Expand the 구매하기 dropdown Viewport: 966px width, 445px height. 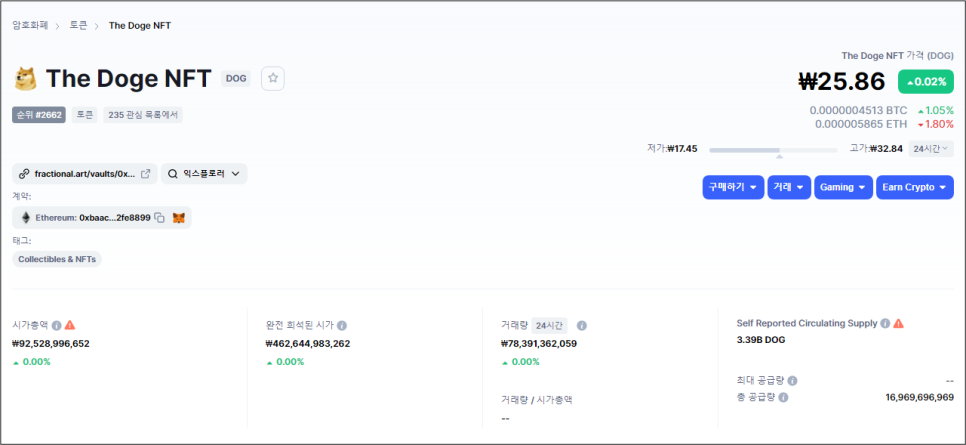733,187
